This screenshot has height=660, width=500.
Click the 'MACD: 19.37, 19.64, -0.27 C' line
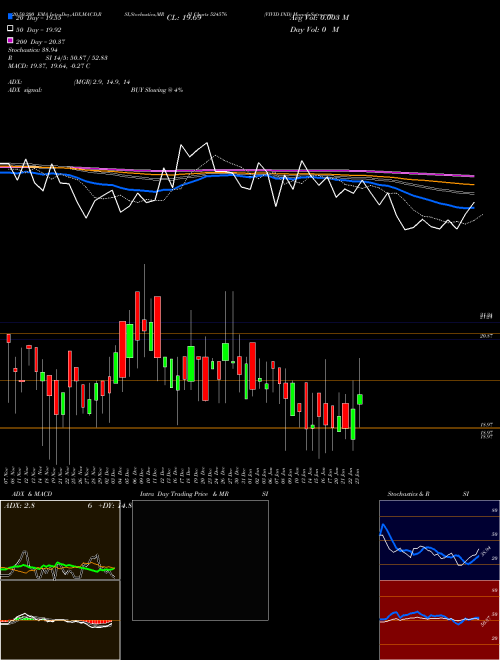(x=49, y=66)
